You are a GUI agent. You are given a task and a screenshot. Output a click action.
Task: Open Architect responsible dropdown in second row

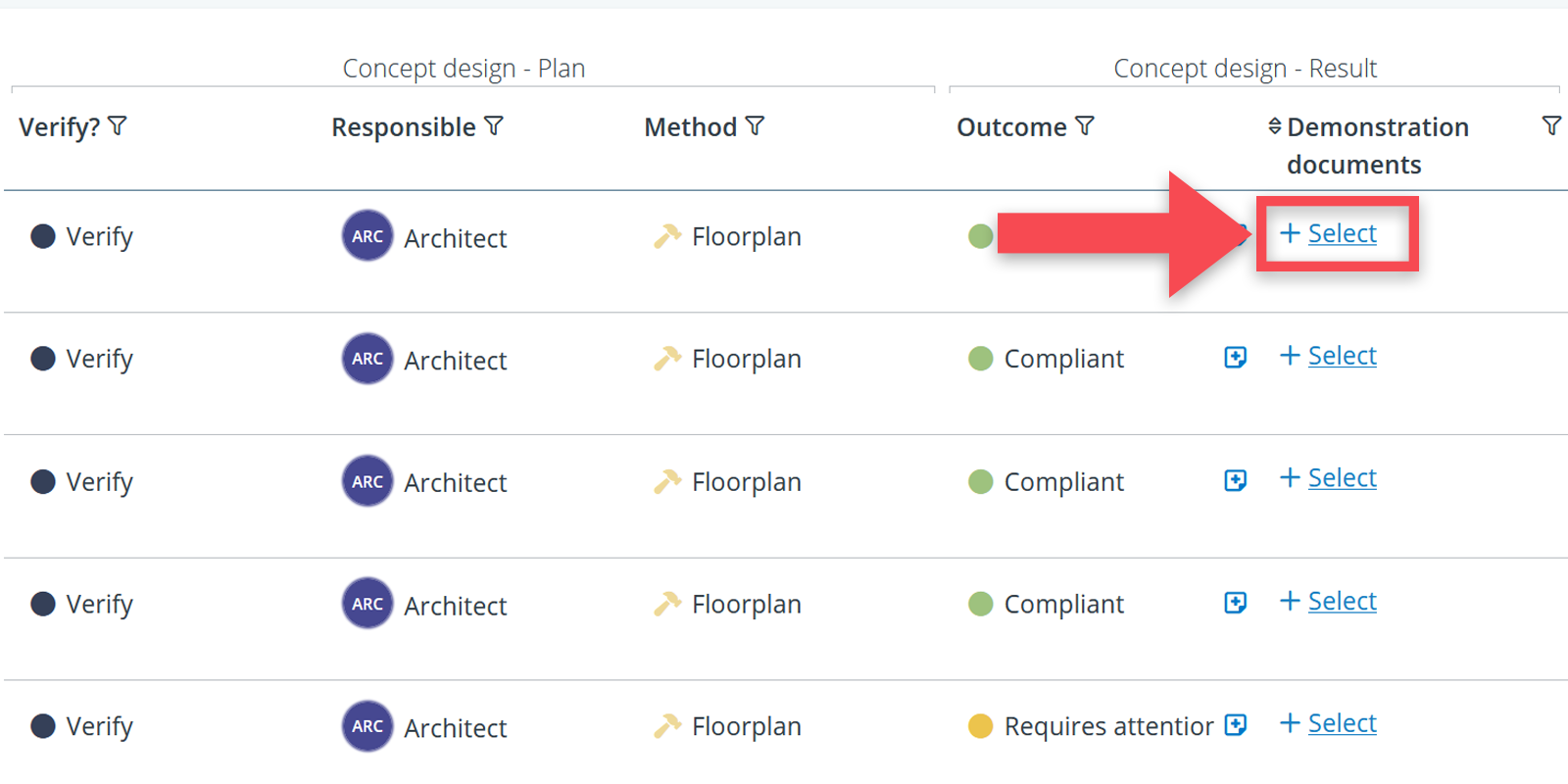pos(455,360)
